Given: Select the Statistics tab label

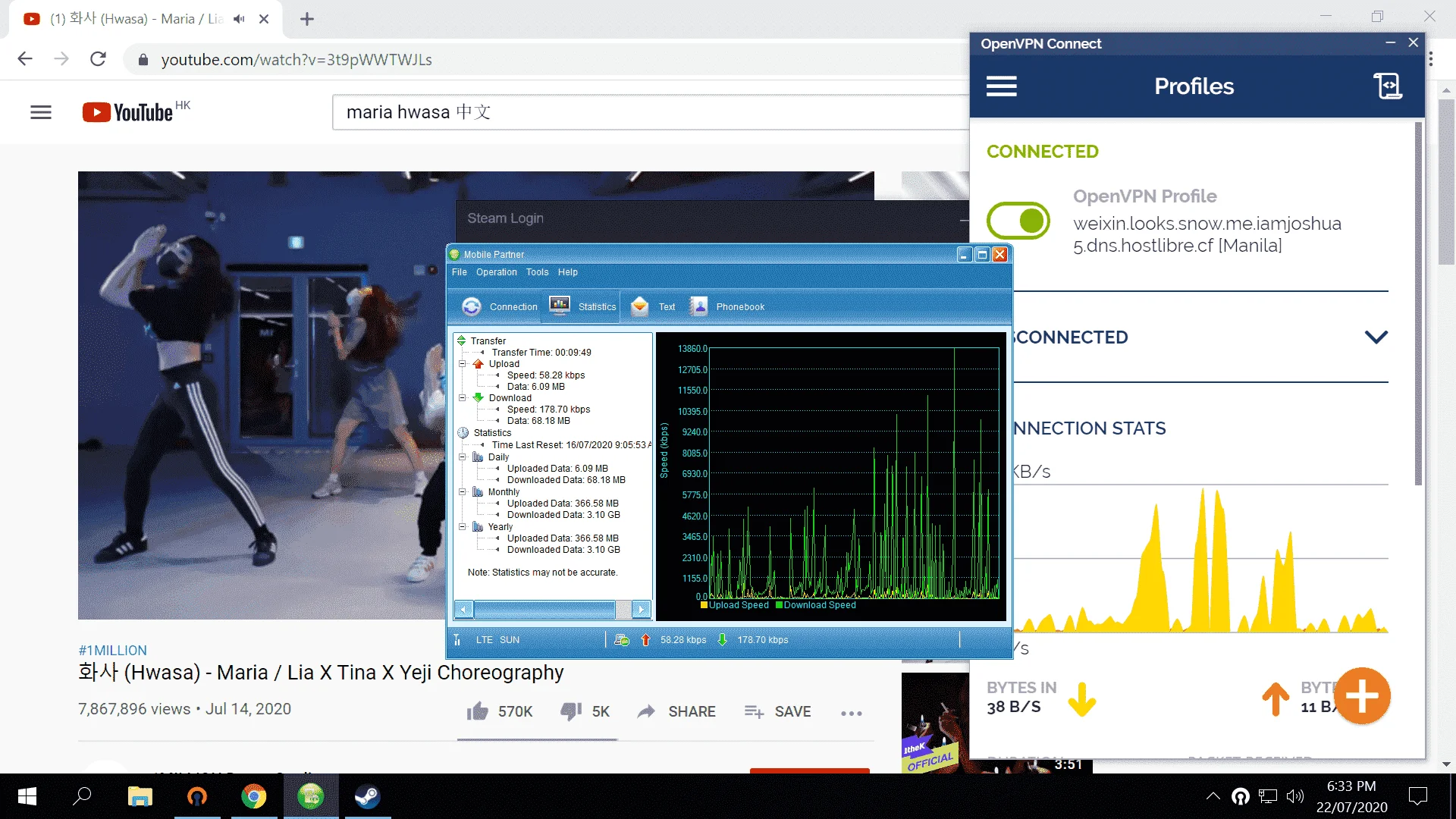Looking at the screenshot, I should [x=598, y=307].
